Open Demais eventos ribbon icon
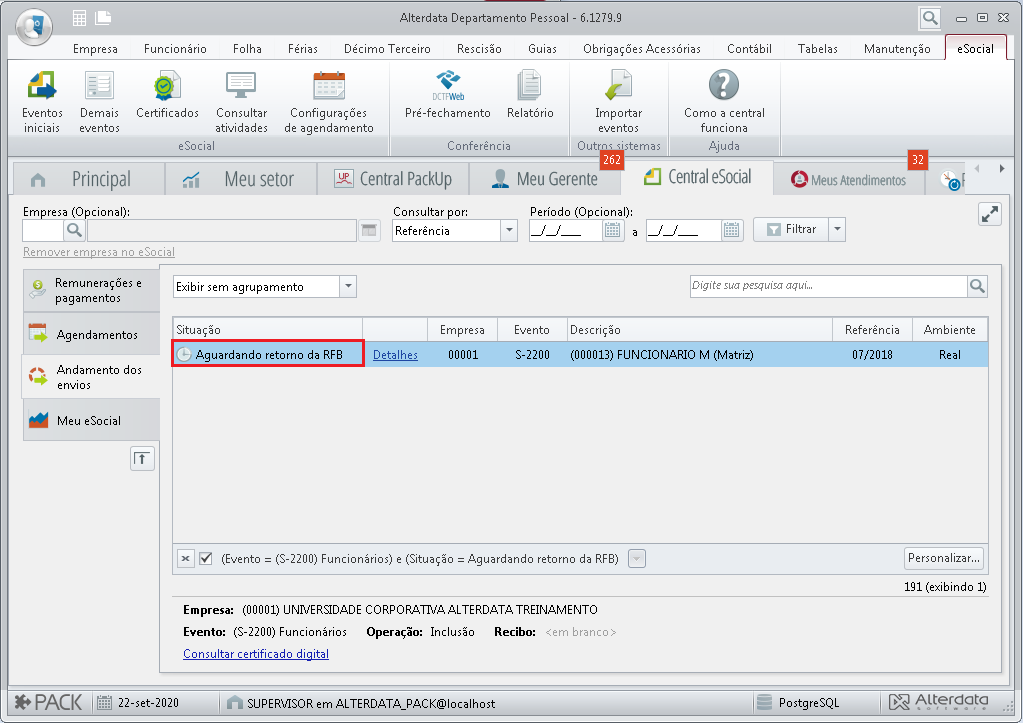 point(99,102)
